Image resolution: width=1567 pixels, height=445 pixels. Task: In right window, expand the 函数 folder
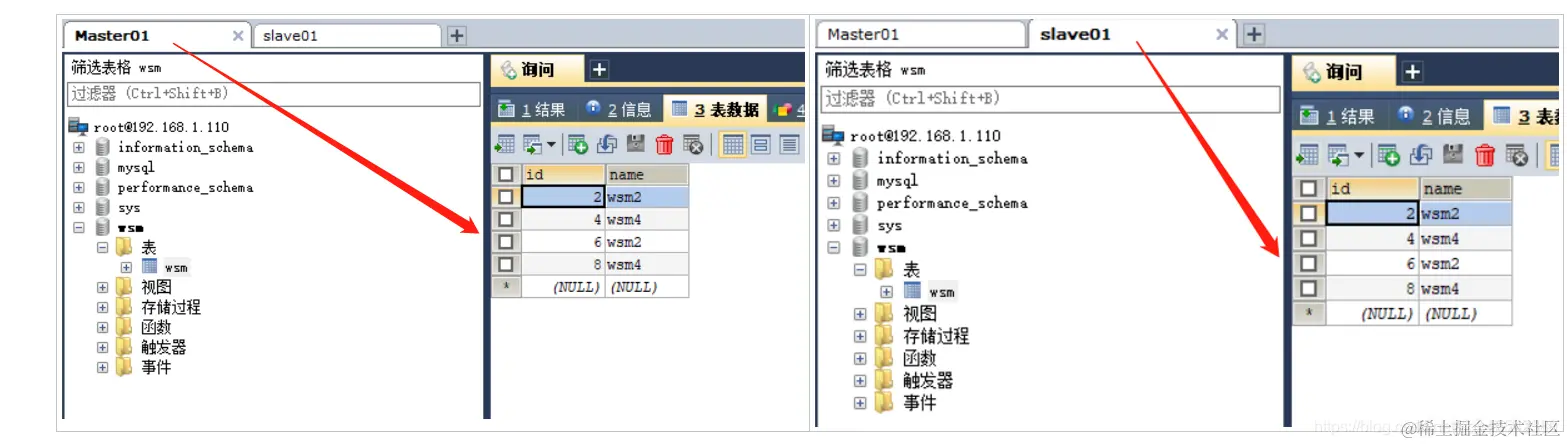pos(860,358)
